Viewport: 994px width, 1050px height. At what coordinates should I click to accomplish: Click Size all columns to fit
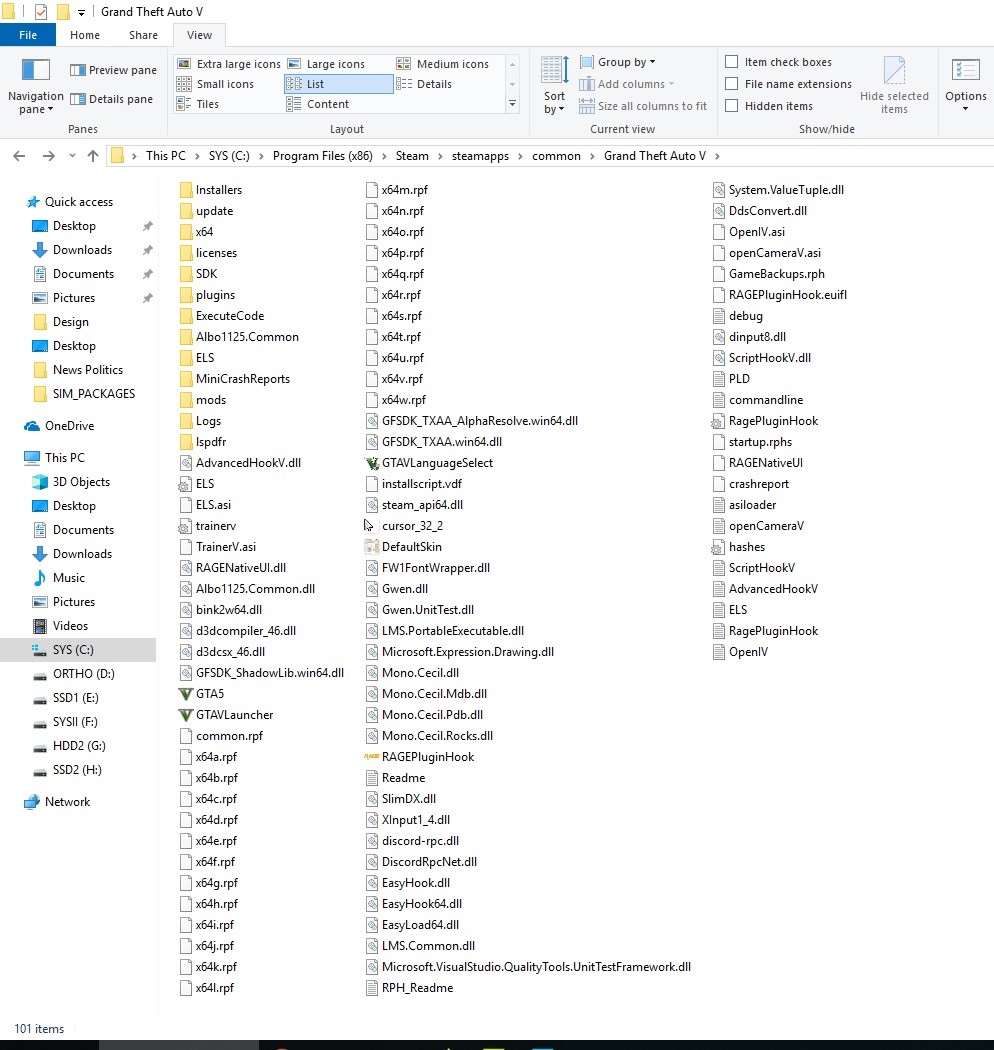coord(643,106)
